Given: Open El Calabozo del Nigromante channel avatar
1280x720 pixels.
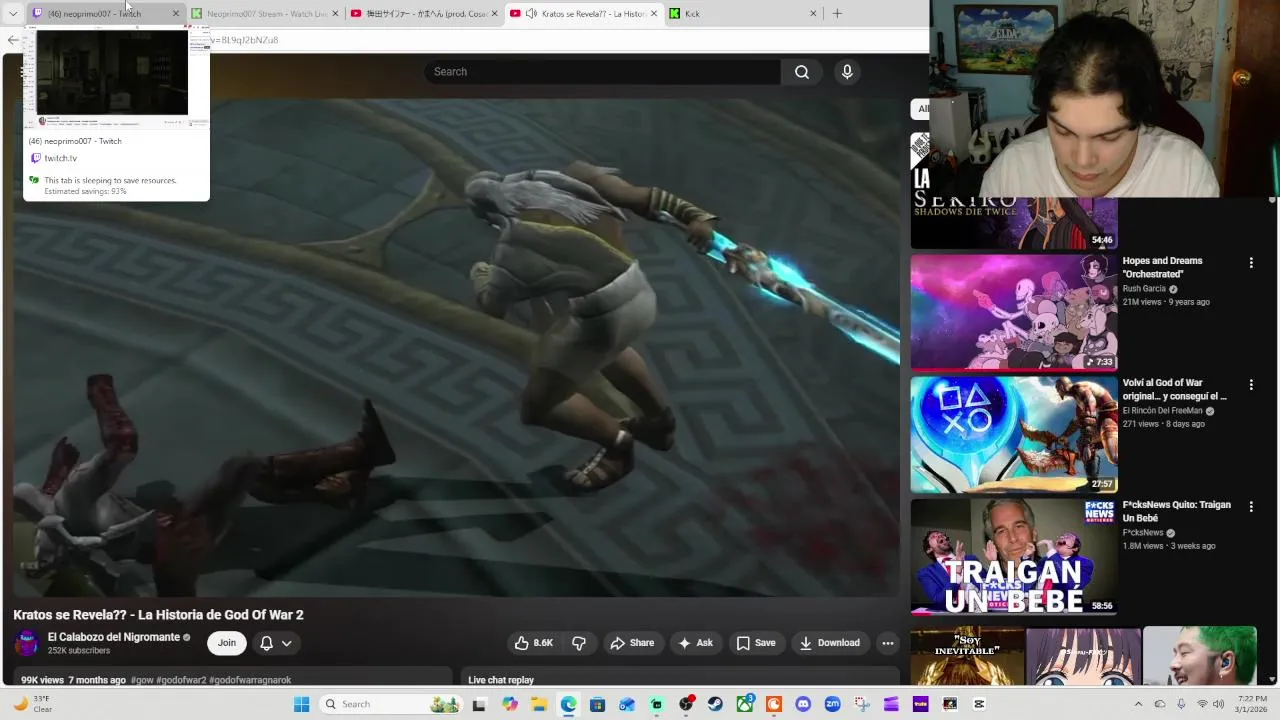Looking at the screenshot, I should (x=27, y=643).
